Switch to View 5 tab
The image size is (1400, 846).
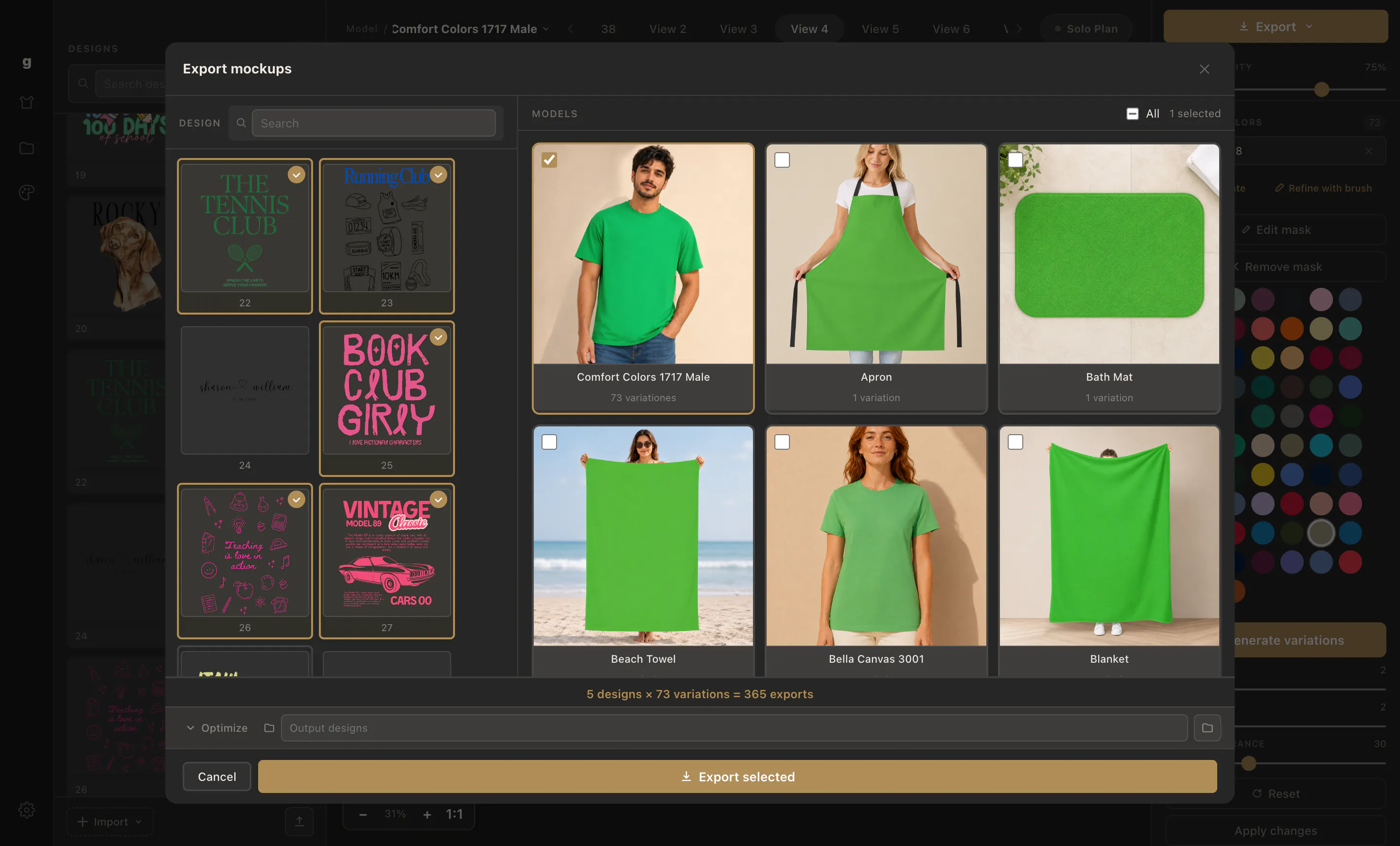pos(879,28)
